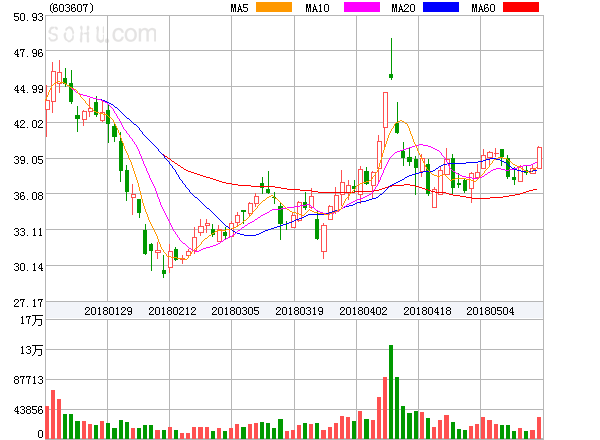
Task: Click the 44.99 price axis label
Action: point(28,89)
